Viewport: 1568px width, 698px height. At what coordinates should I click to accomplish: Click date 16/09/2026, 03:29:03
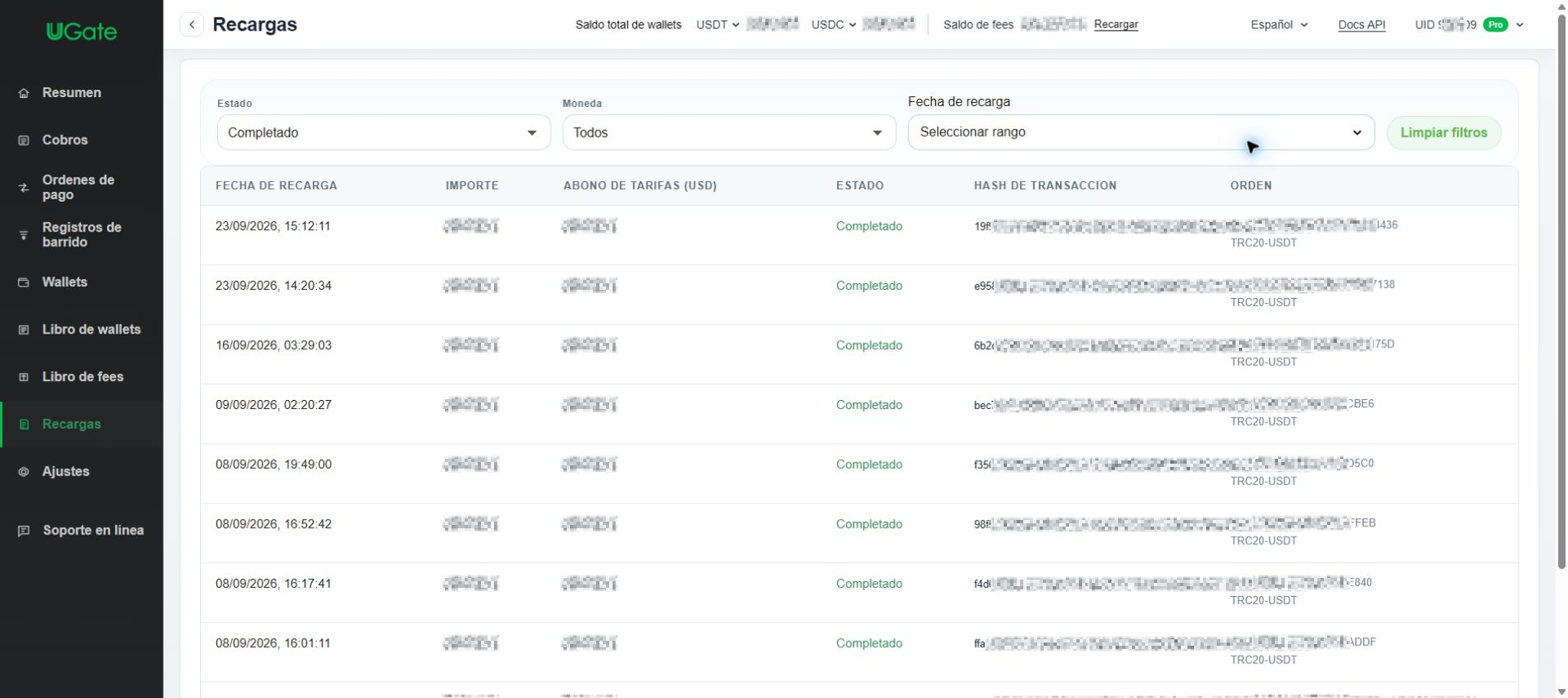(274, 345)
